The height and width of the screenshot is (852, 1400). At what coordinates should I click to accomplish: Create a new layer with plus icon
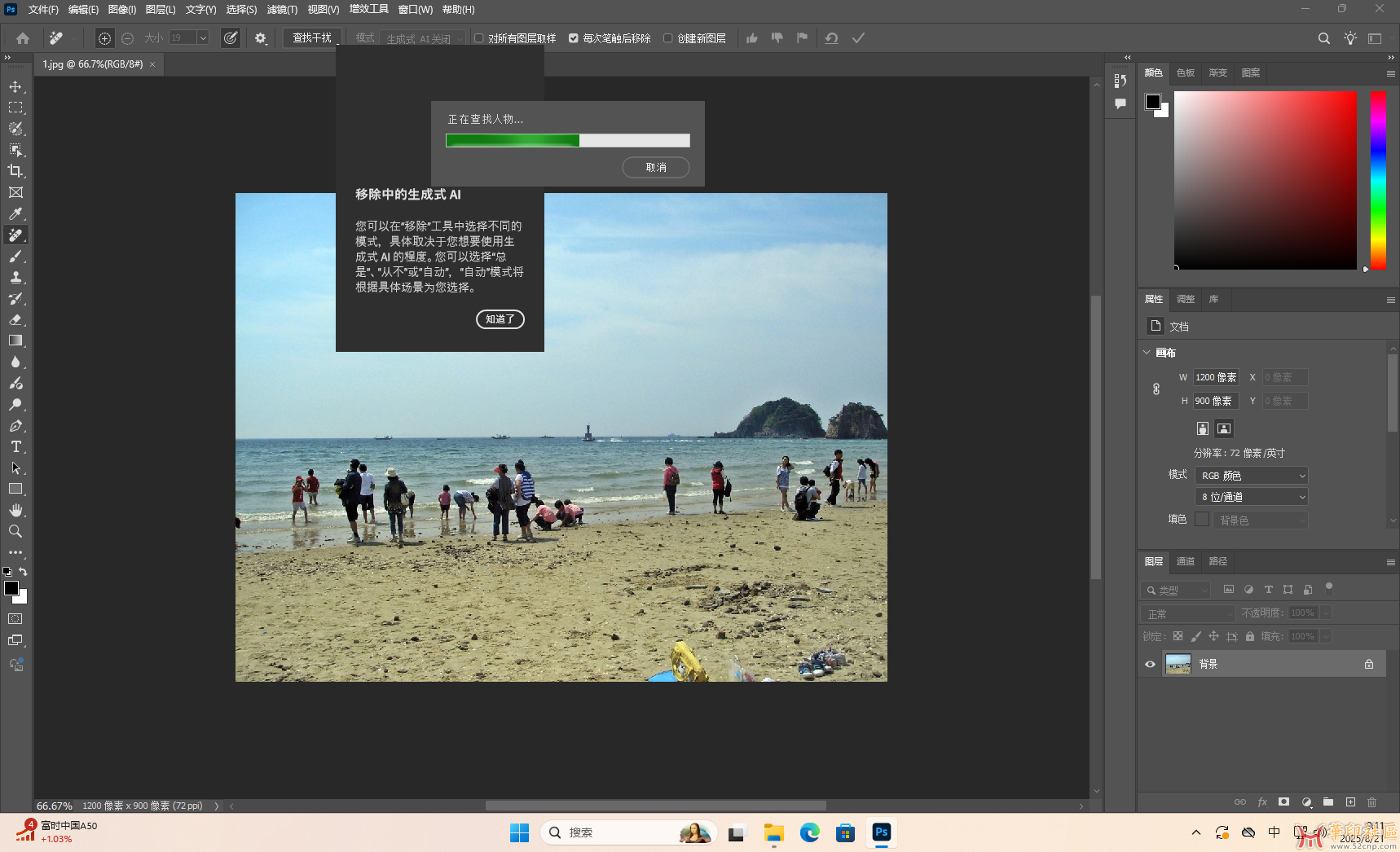point(1350,802)
